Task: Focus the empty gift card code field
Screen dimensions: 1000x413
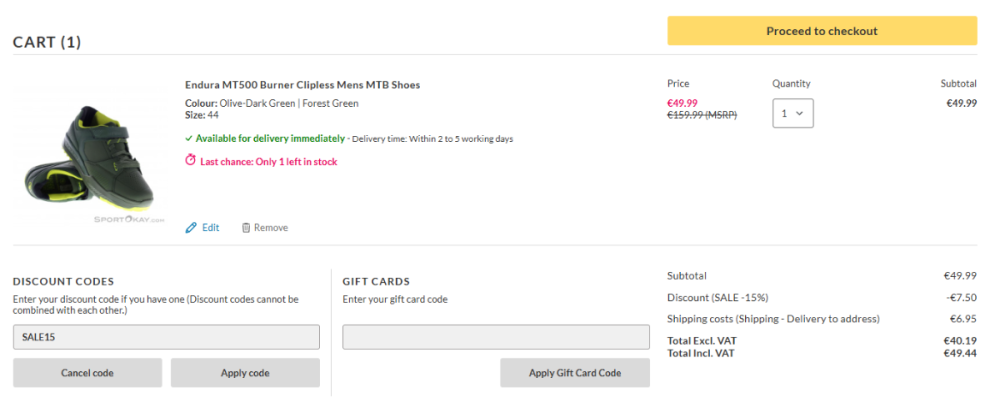Action: click(495, 337)
